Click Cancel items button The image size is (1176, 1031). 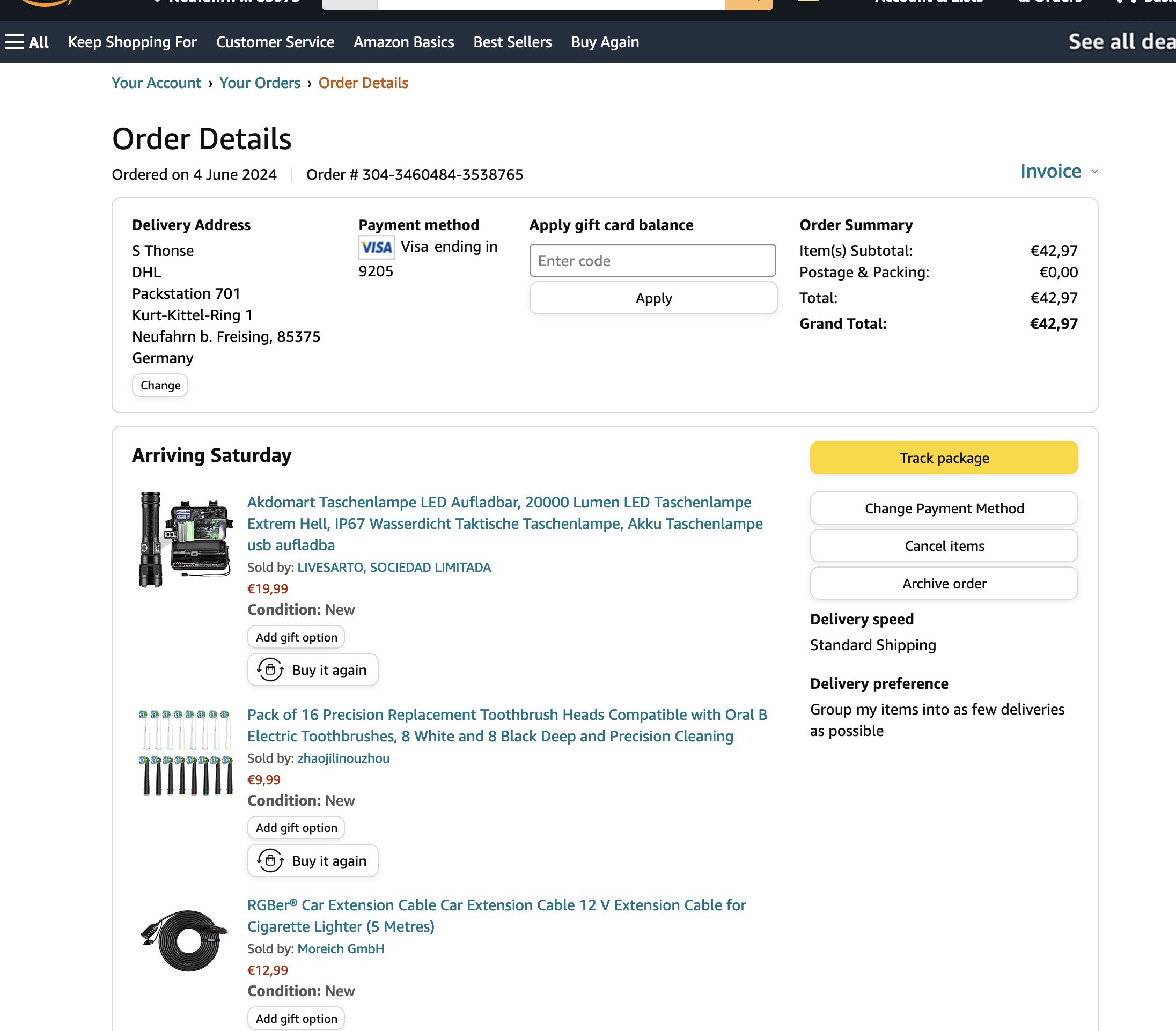click(944, 546)
